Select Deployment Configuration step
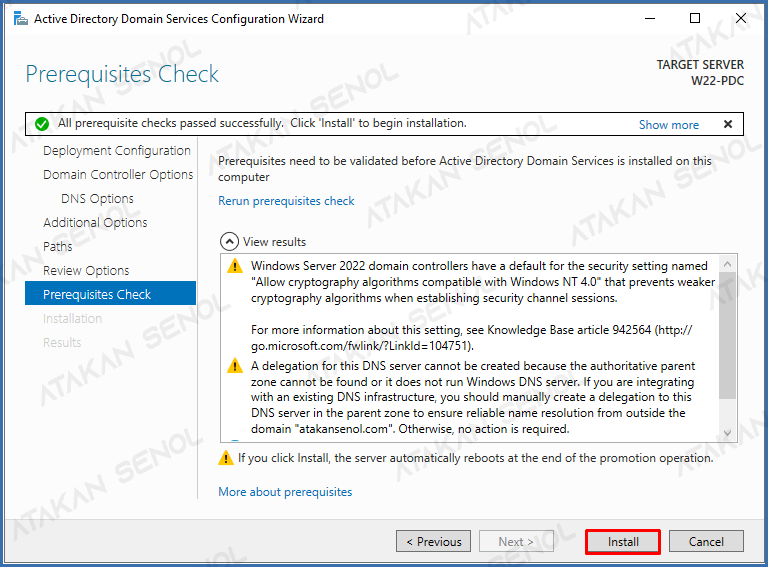Image resolution: width=768 pixels, height=567 pixels. click(x=117, y=151)
